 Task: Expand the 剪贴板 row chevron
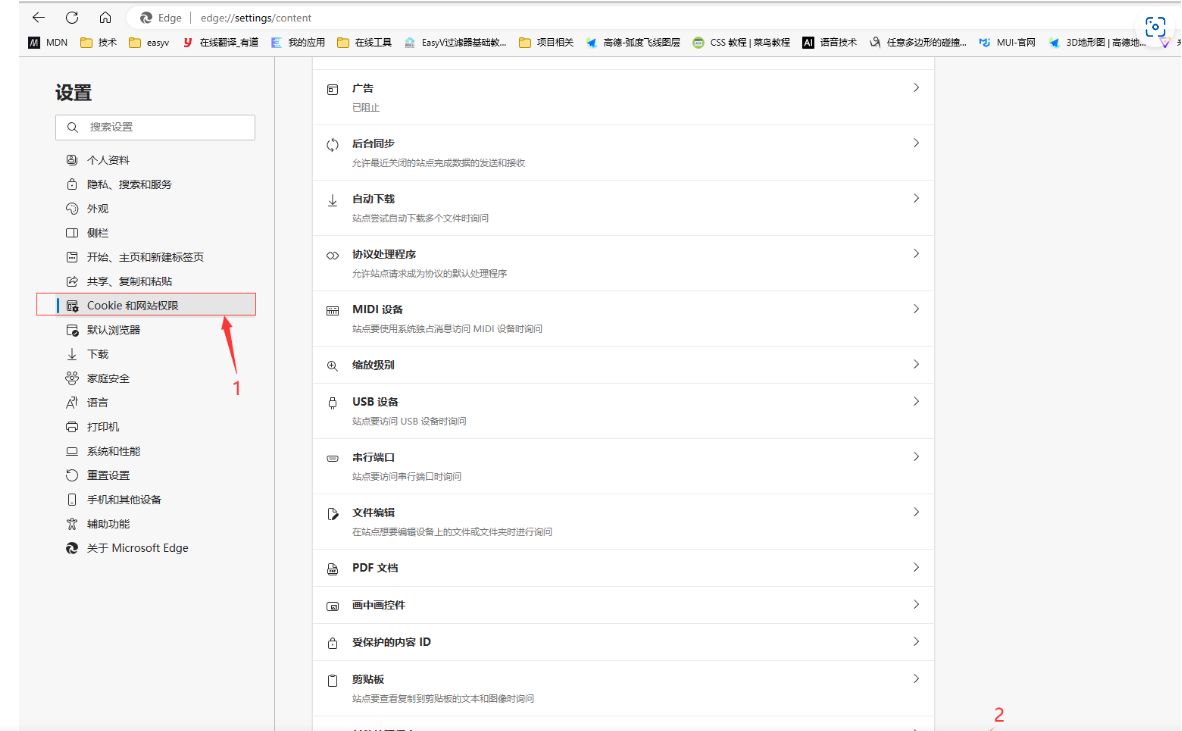(916, 679)
